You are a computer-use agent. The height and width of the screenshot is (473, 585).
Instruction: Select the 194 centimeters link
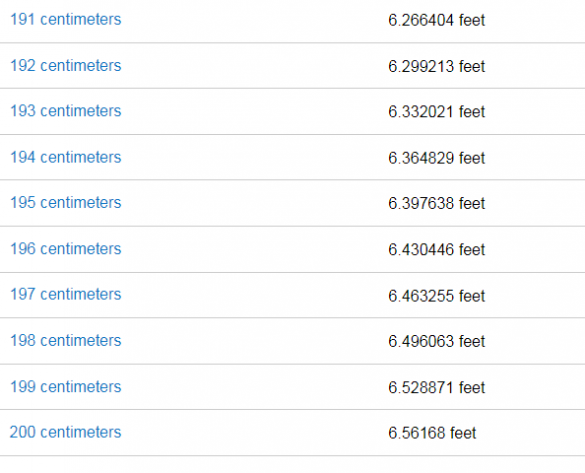65,157
